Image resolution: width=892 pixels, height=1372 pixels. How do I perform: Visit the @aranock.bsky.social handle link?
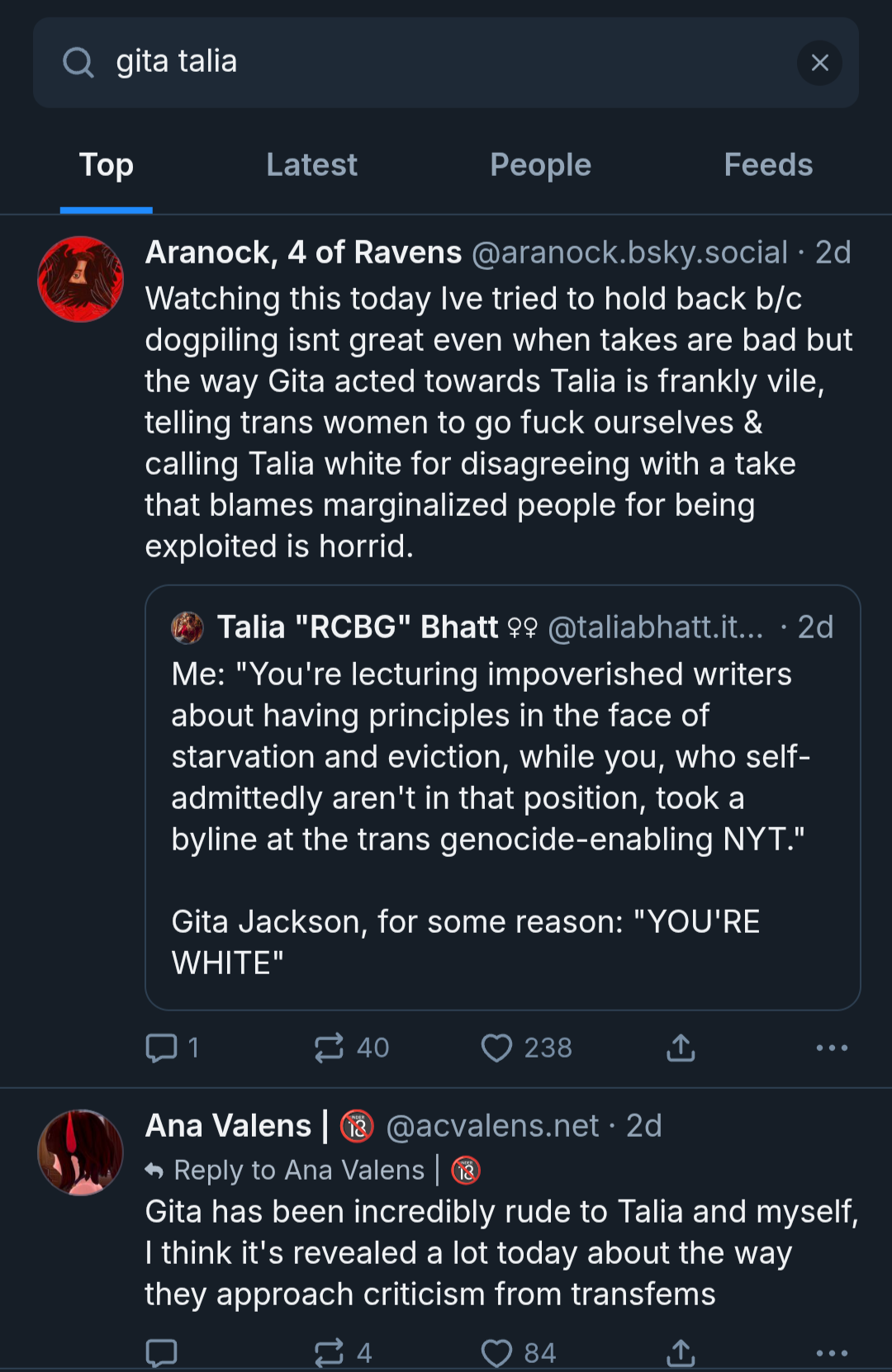(629, 253)
